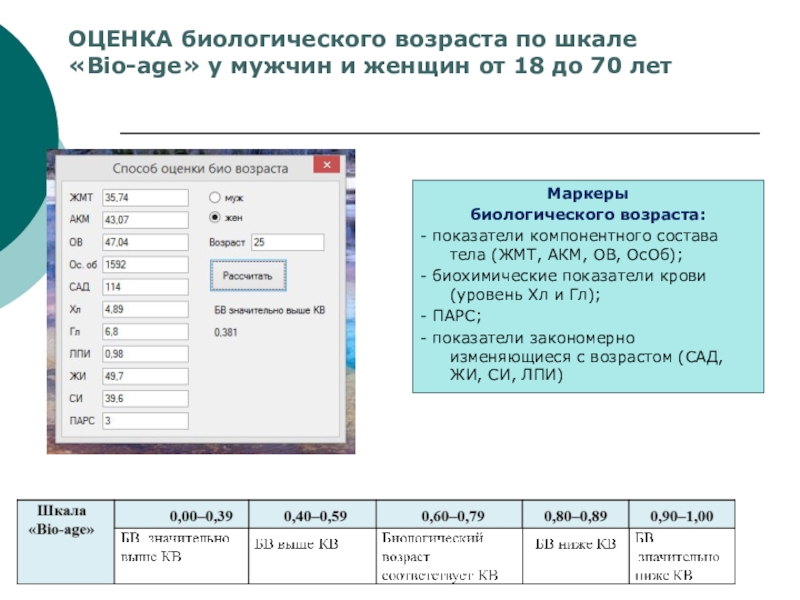The image size is (800, 600).
Task: Click the "0,40–0,59" table header cell
Action: tap(315, 516)
